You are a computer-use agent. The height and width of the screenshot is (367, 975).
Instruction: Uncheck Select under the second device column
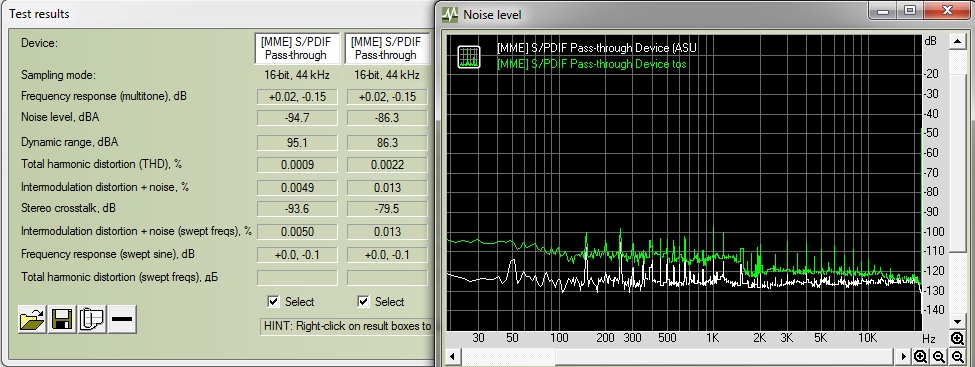coord(363,302)
